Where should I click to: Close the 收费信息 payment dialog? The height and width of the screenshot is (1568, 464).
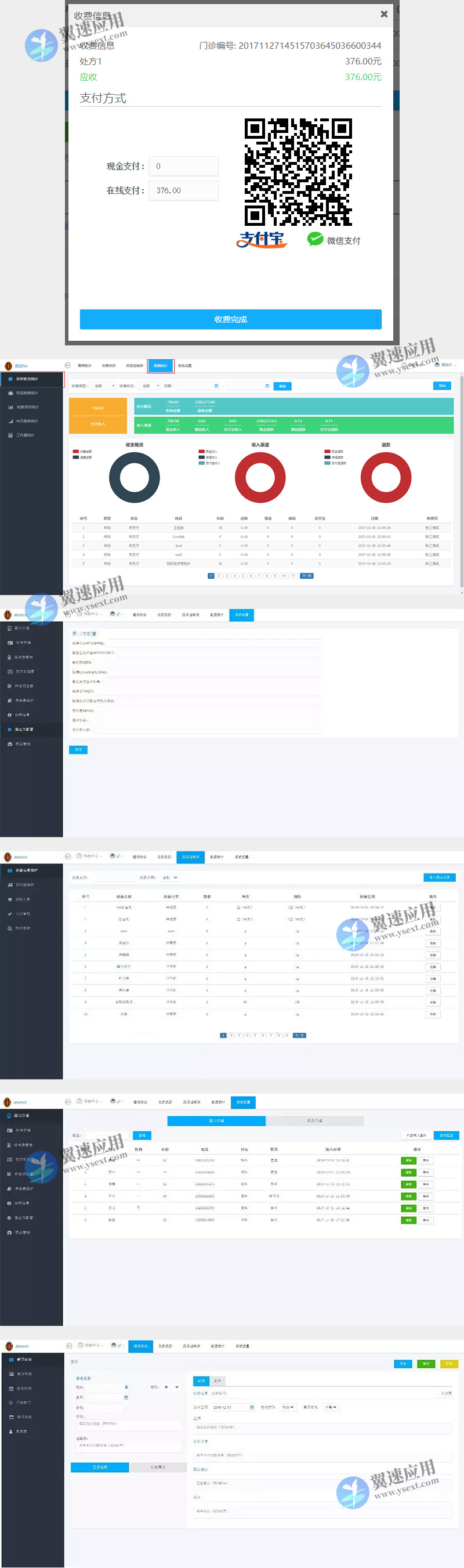pyautogui.click(x=384, y=14)
